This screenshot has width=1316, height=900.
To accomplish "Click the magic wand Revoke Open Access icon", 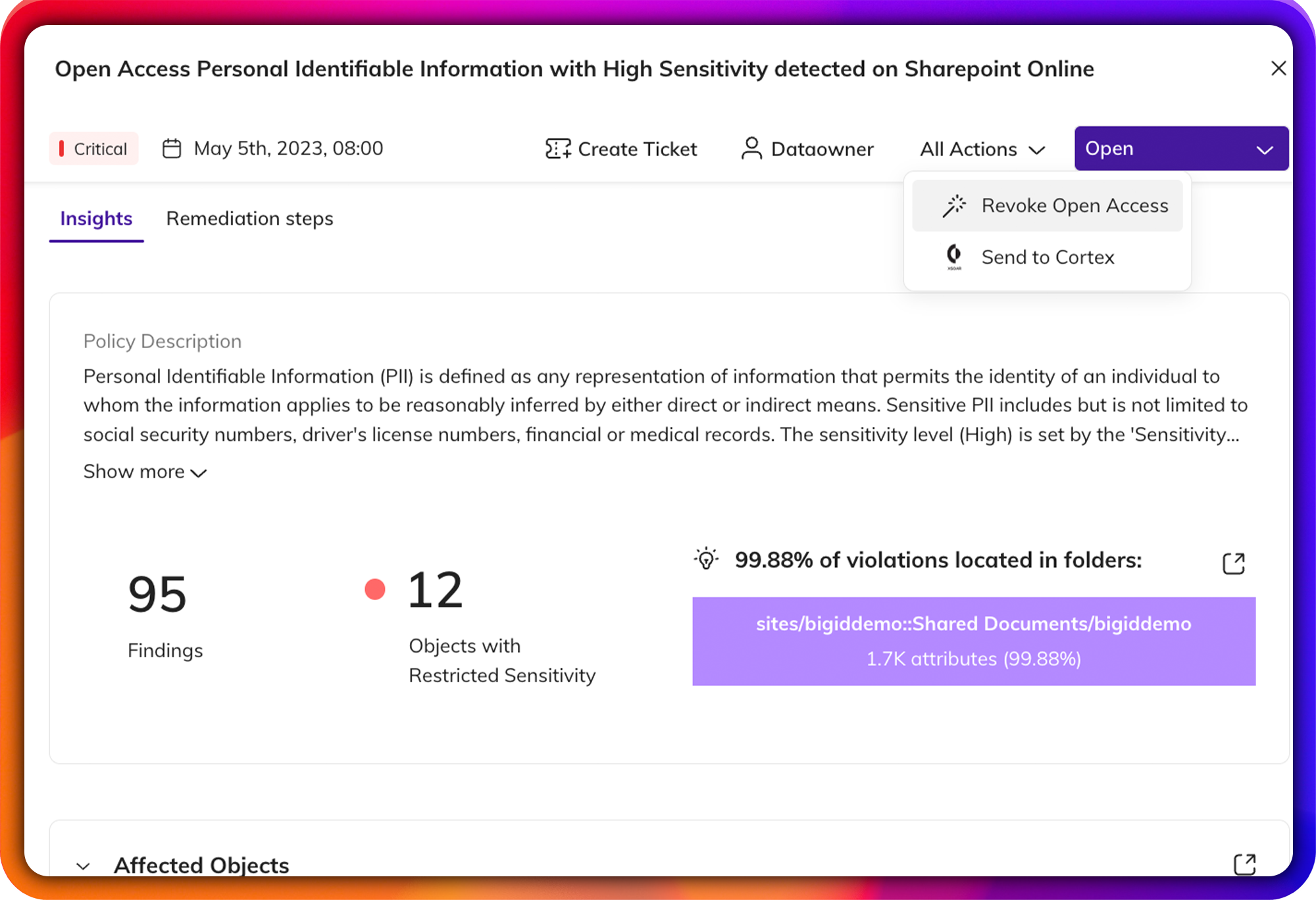I will 955,205.
